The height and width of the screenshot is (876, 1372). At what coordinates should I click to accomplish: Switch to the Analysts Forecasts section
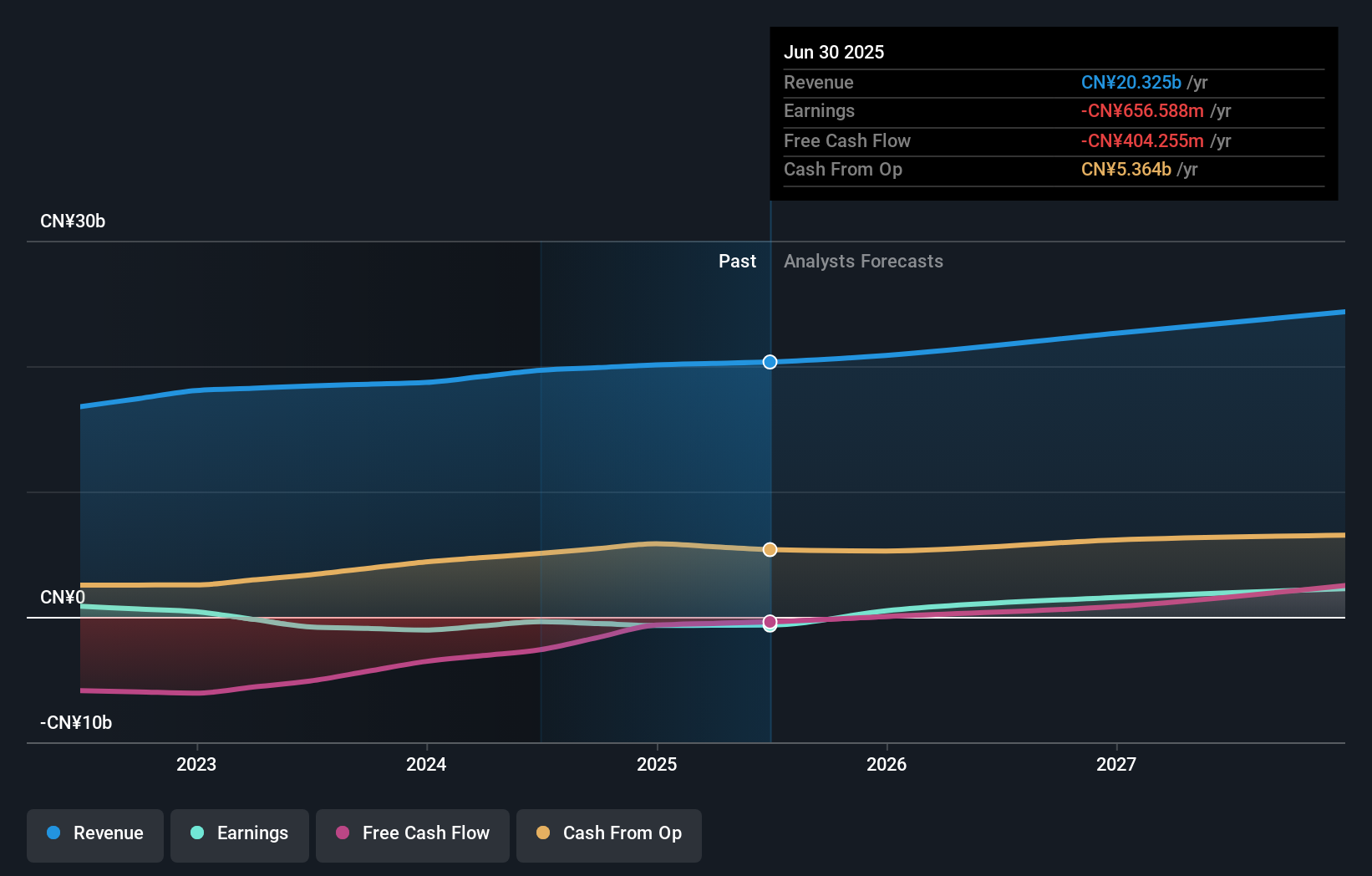(863, 261)
